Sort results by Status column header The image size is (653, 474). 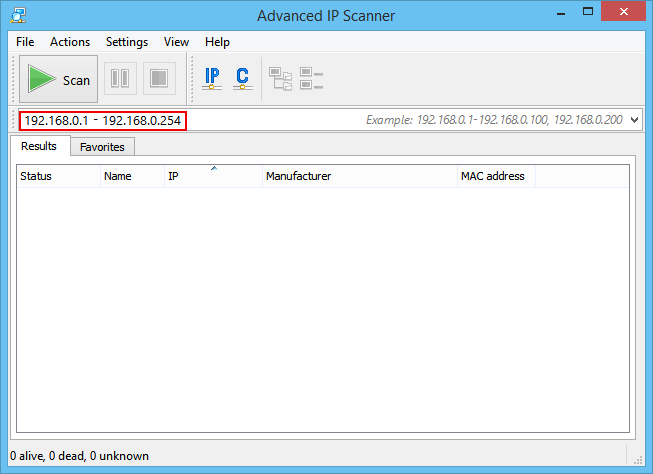(x=58, y=176)
